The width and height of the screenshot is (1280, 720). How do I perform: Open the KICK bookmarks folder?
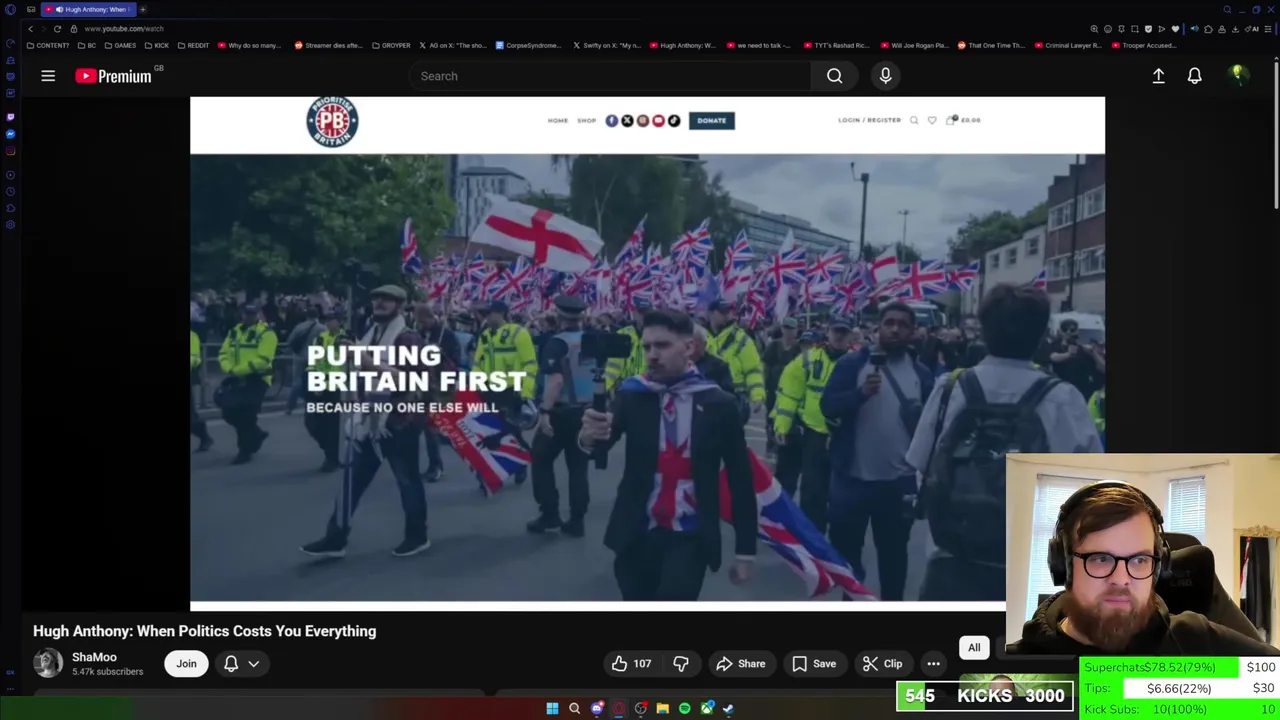[x=157, y=45]
